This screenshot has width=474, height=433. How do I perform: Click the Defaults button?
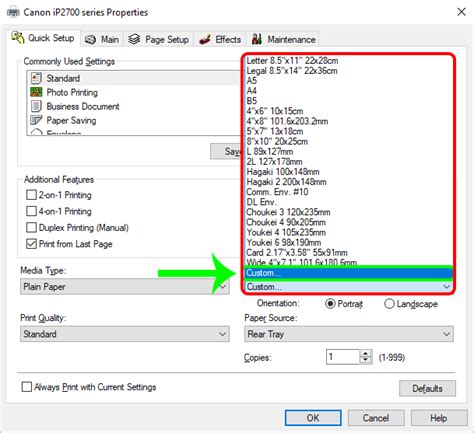(x=427, y=388)
